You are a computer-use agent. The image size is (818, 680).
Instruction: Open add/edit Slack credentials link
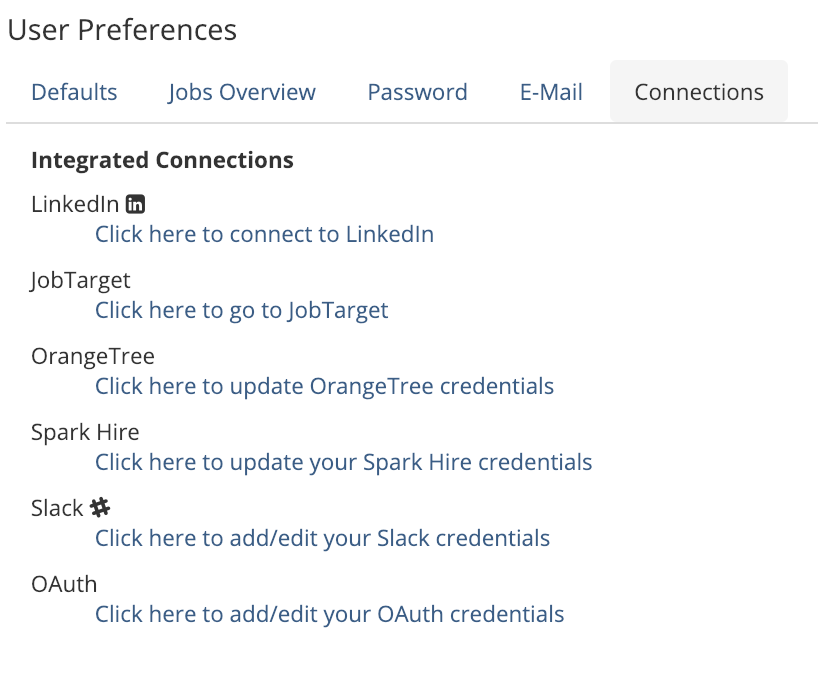click(322, 539)
